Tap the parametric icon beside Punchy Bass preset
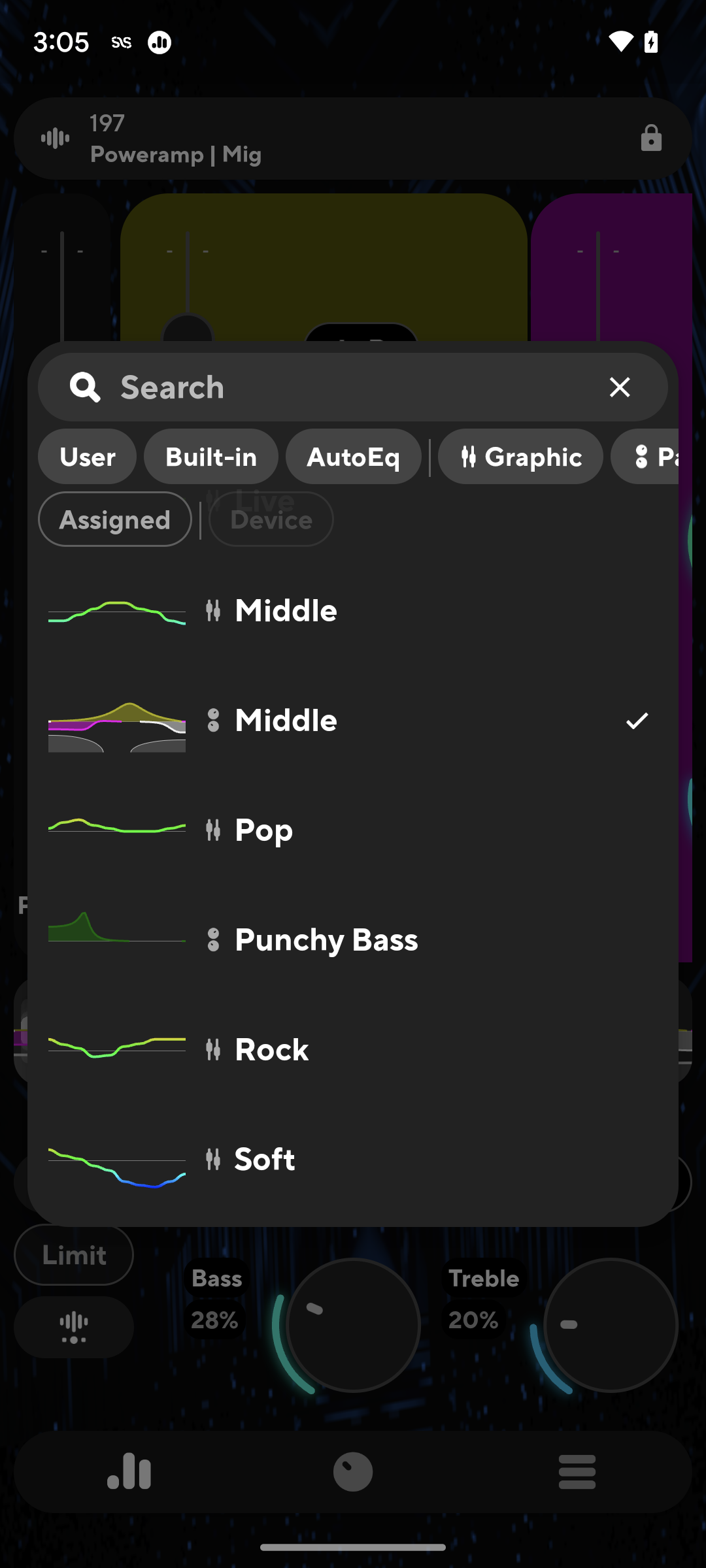Image resolution: width=706 pixels, height=1568 pixels. [212, 939]
